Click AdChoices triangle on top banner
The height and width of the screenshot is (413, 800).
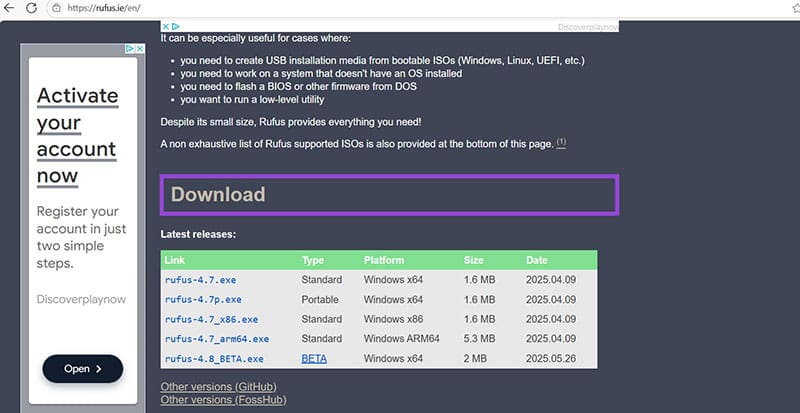(175, 27)
